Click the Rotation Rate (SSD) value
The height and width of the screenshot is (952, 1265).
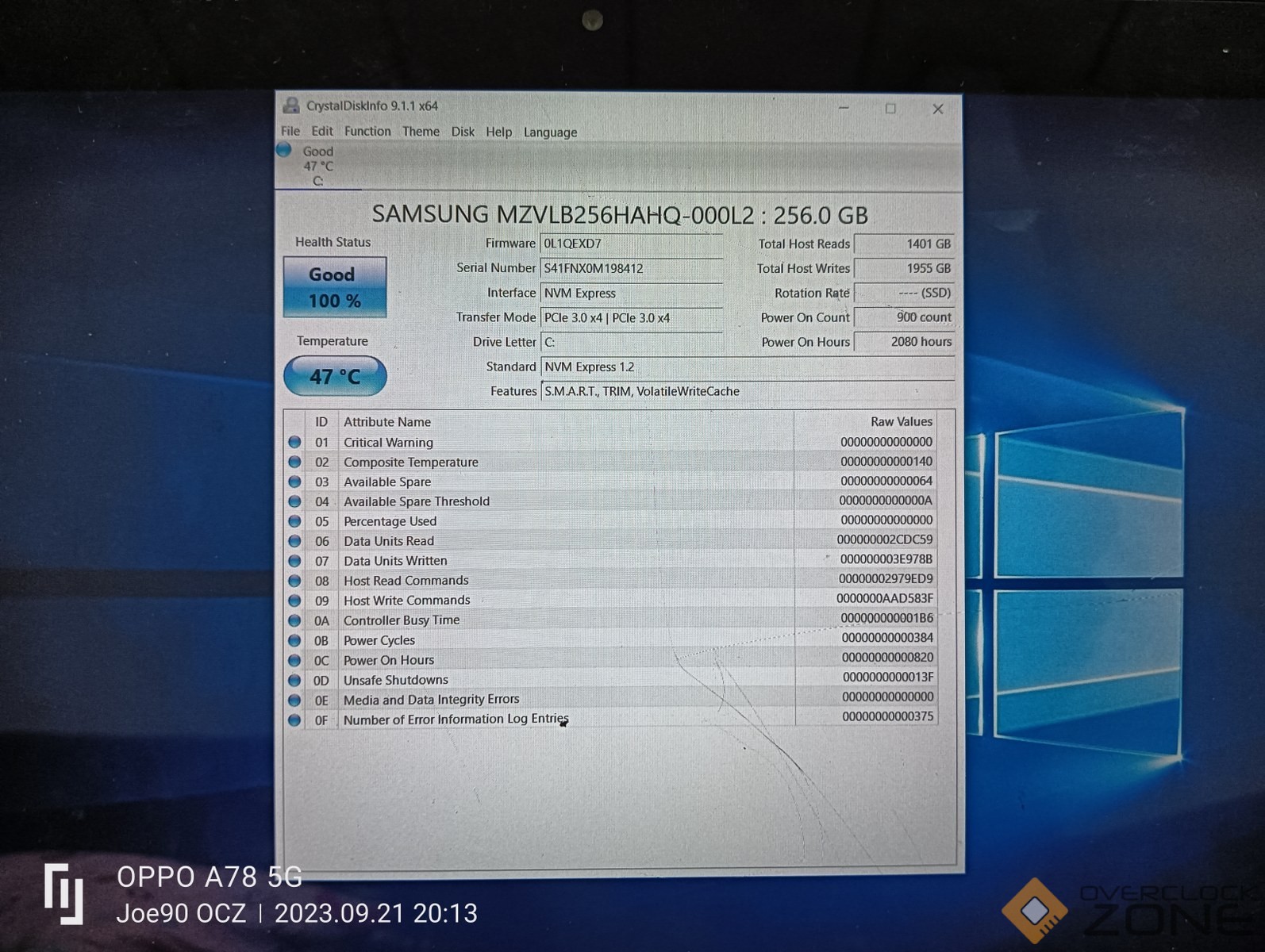click(904, 293)
